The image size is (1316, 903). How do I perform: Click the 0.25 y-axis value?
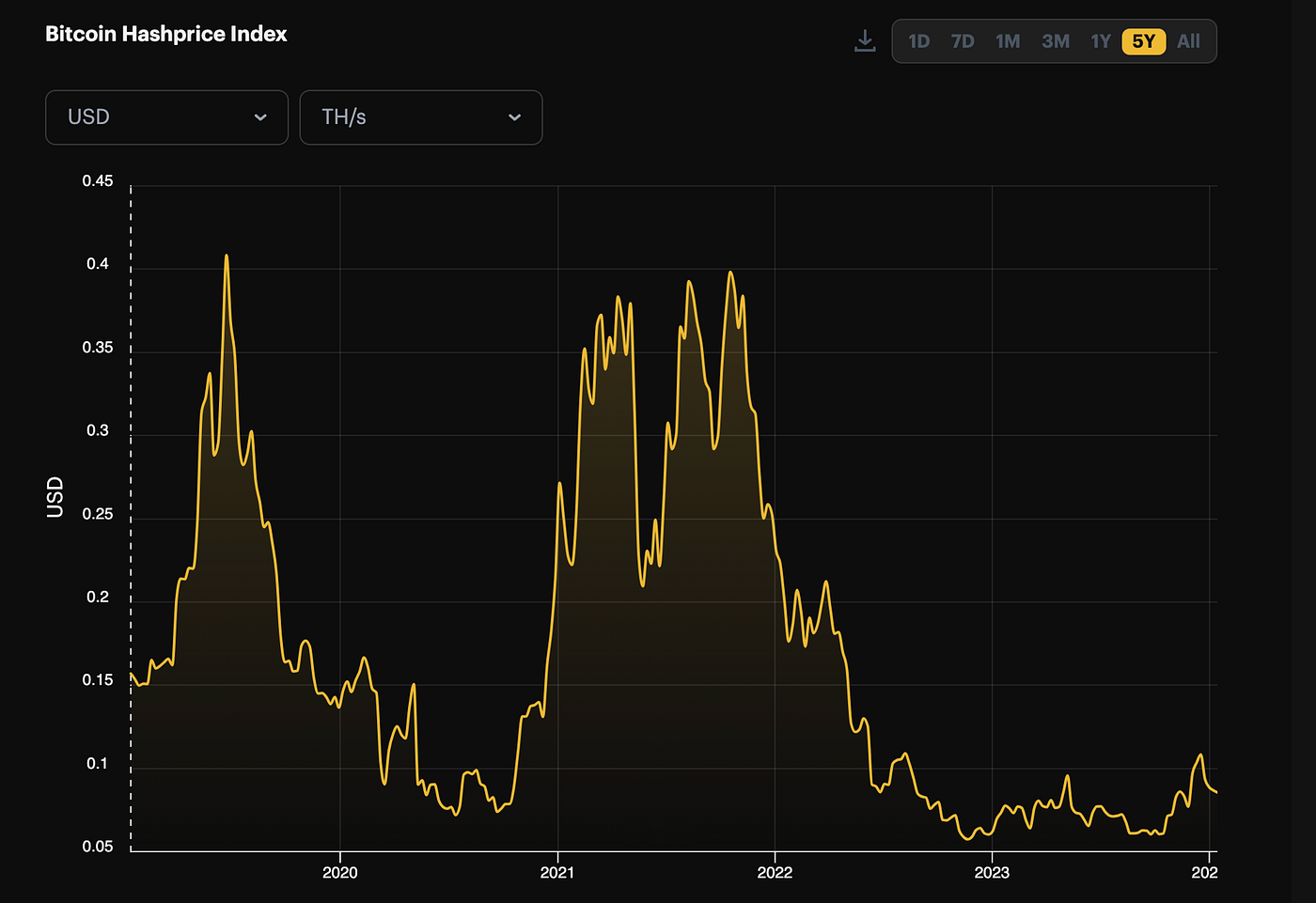tap(98, 514)
